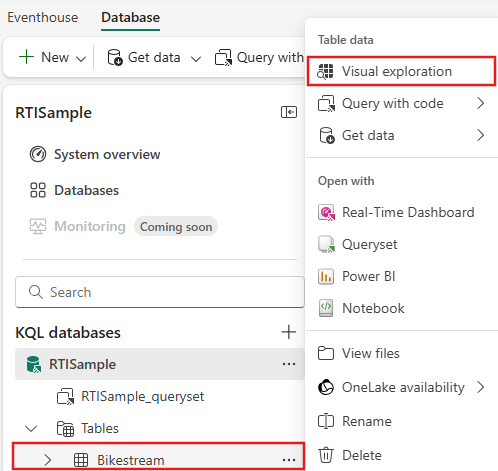Click the Query with code toolbar icon

(x=223, y=57)
